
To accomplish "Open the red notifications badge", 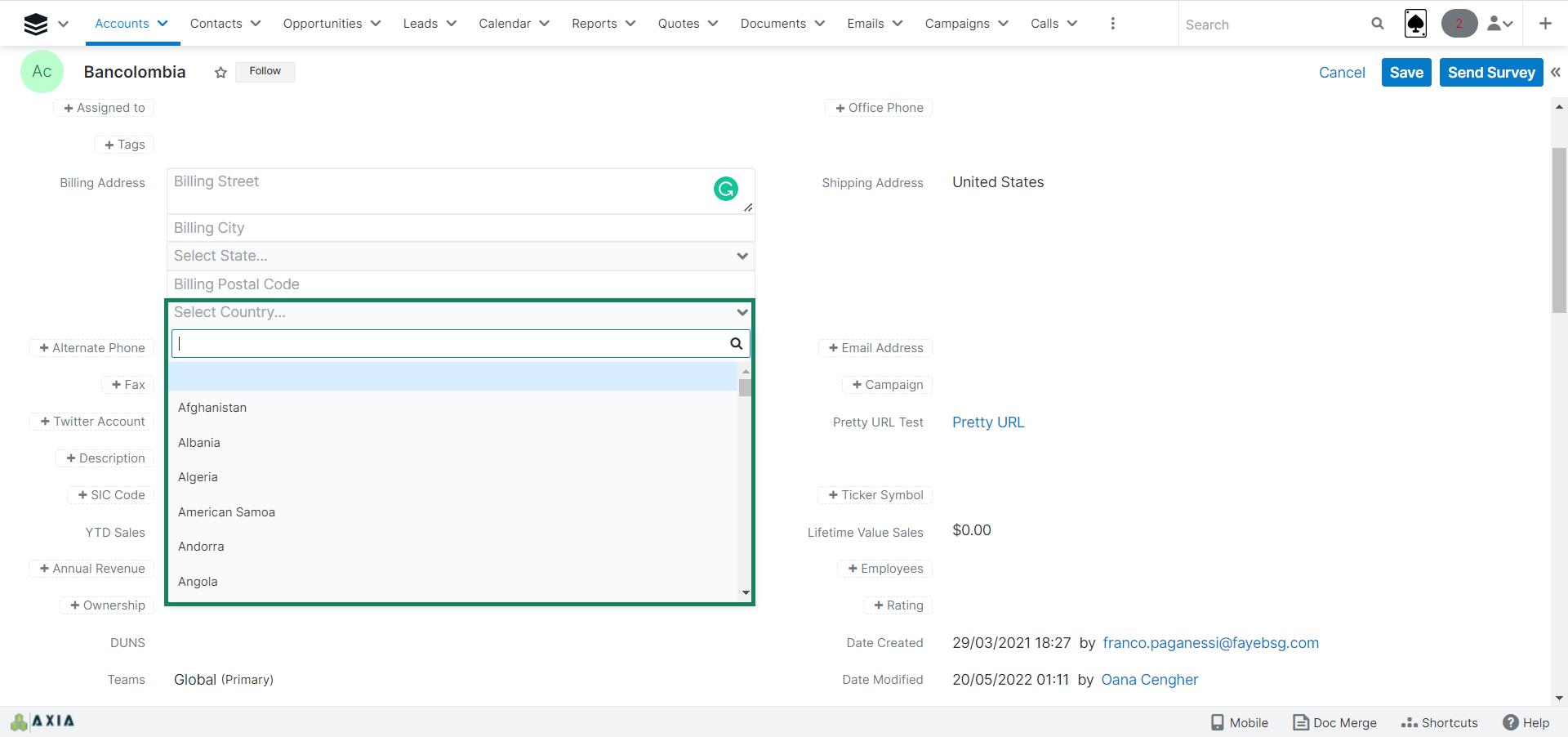I will [1459, 24].
